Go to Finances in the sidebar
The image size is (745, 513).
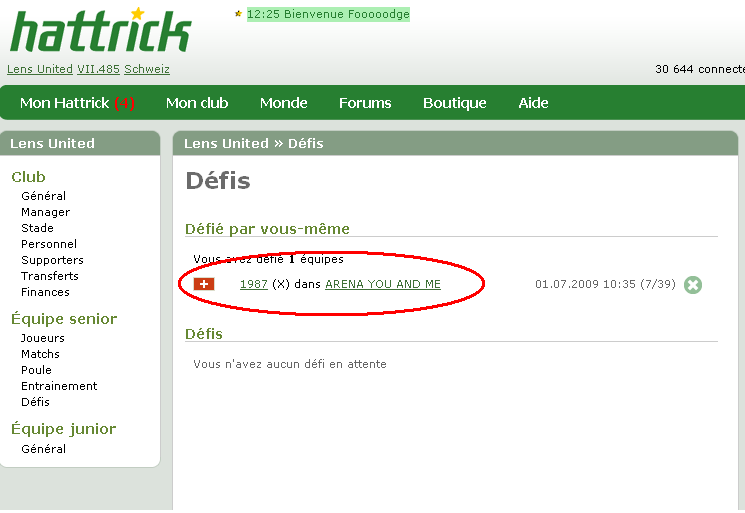45,292
